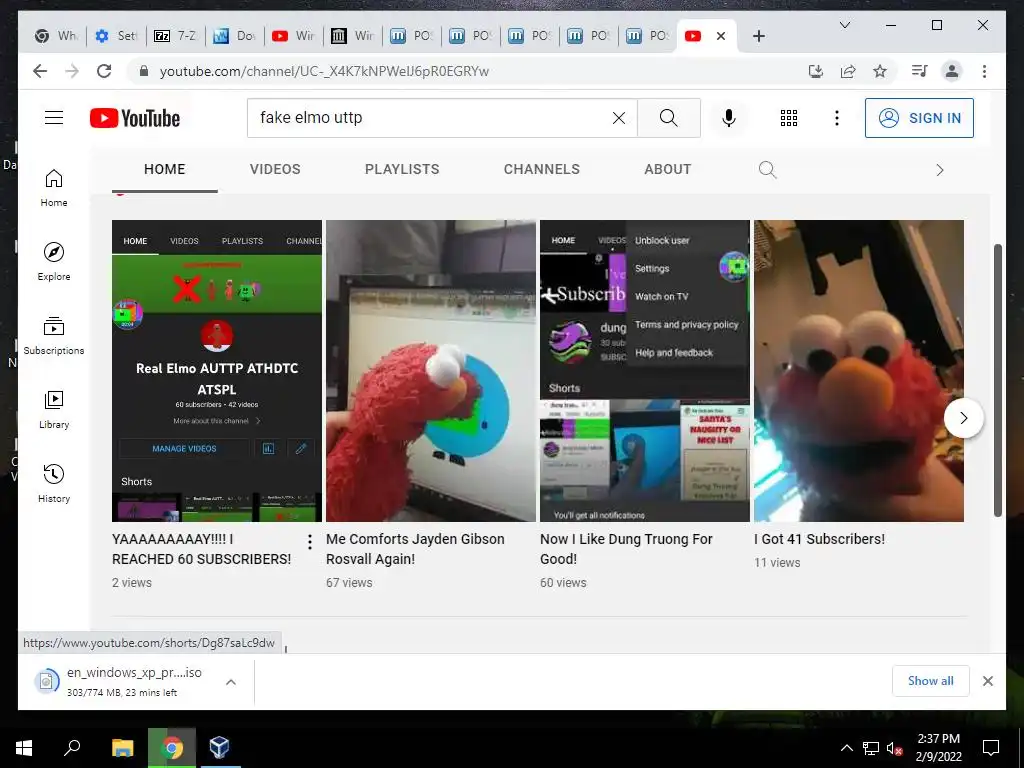Start voice search with the microphone
This screenshot has height=768, width=1024.
tap(729, 118)
